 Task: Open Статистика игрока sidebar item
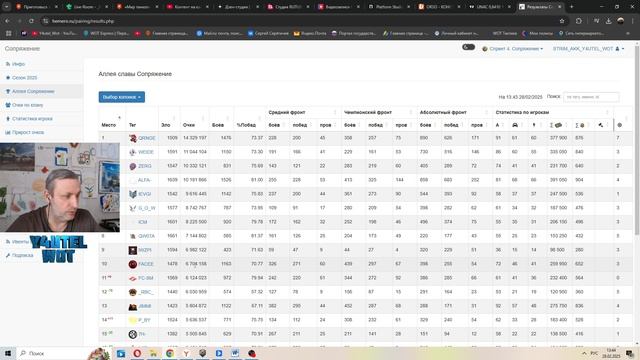(32, 119)
